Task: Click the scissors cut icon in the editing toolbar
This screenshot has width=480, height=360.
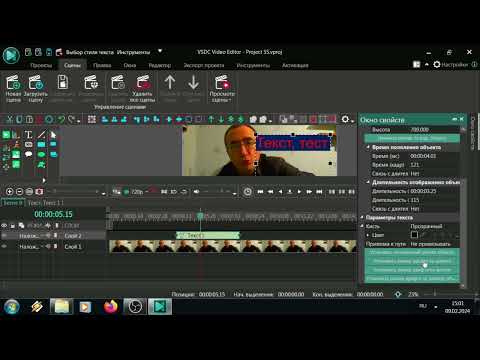Action: pyautogui.click(x=10, y=119)
